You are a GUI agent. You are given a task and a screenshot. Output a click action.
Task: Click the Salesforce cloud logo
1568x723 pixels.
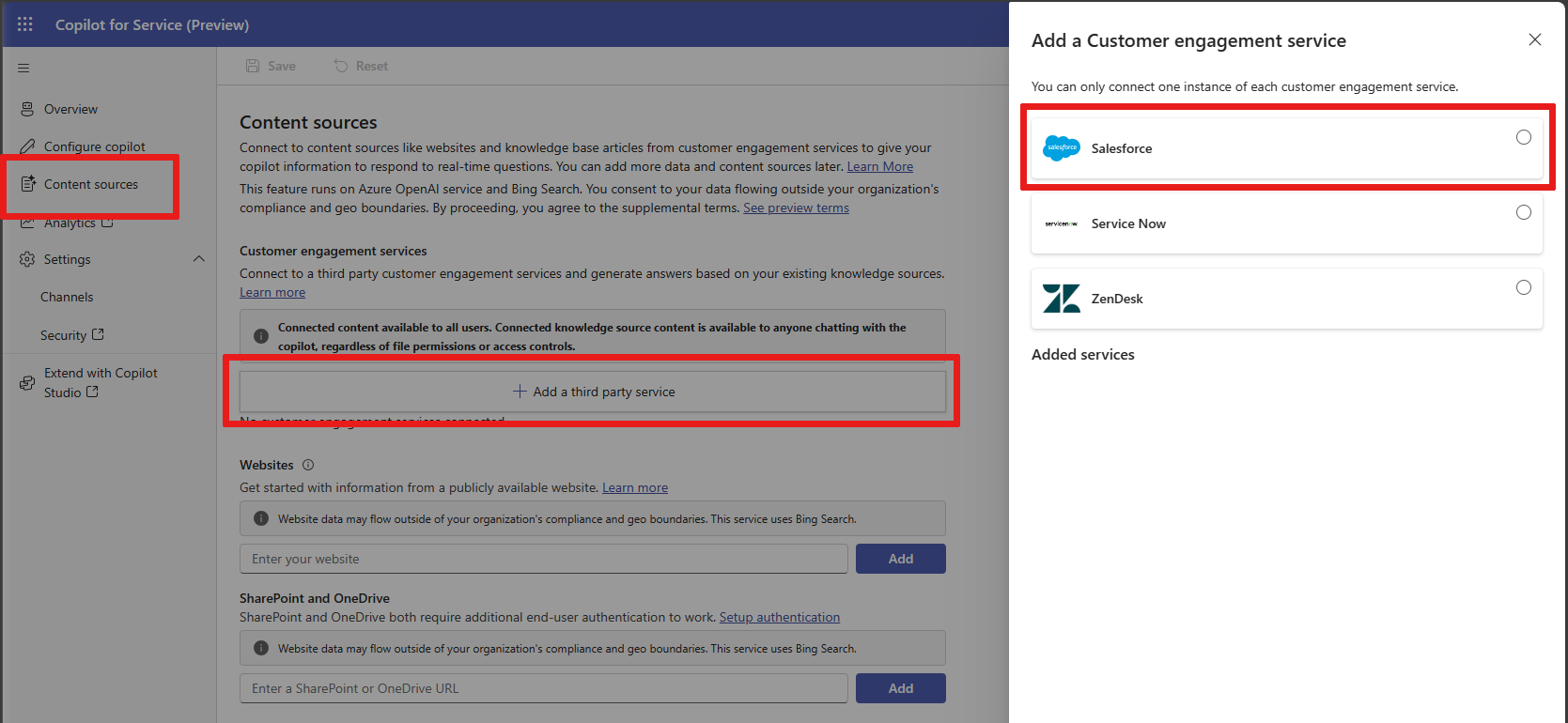pos(1062,147)
